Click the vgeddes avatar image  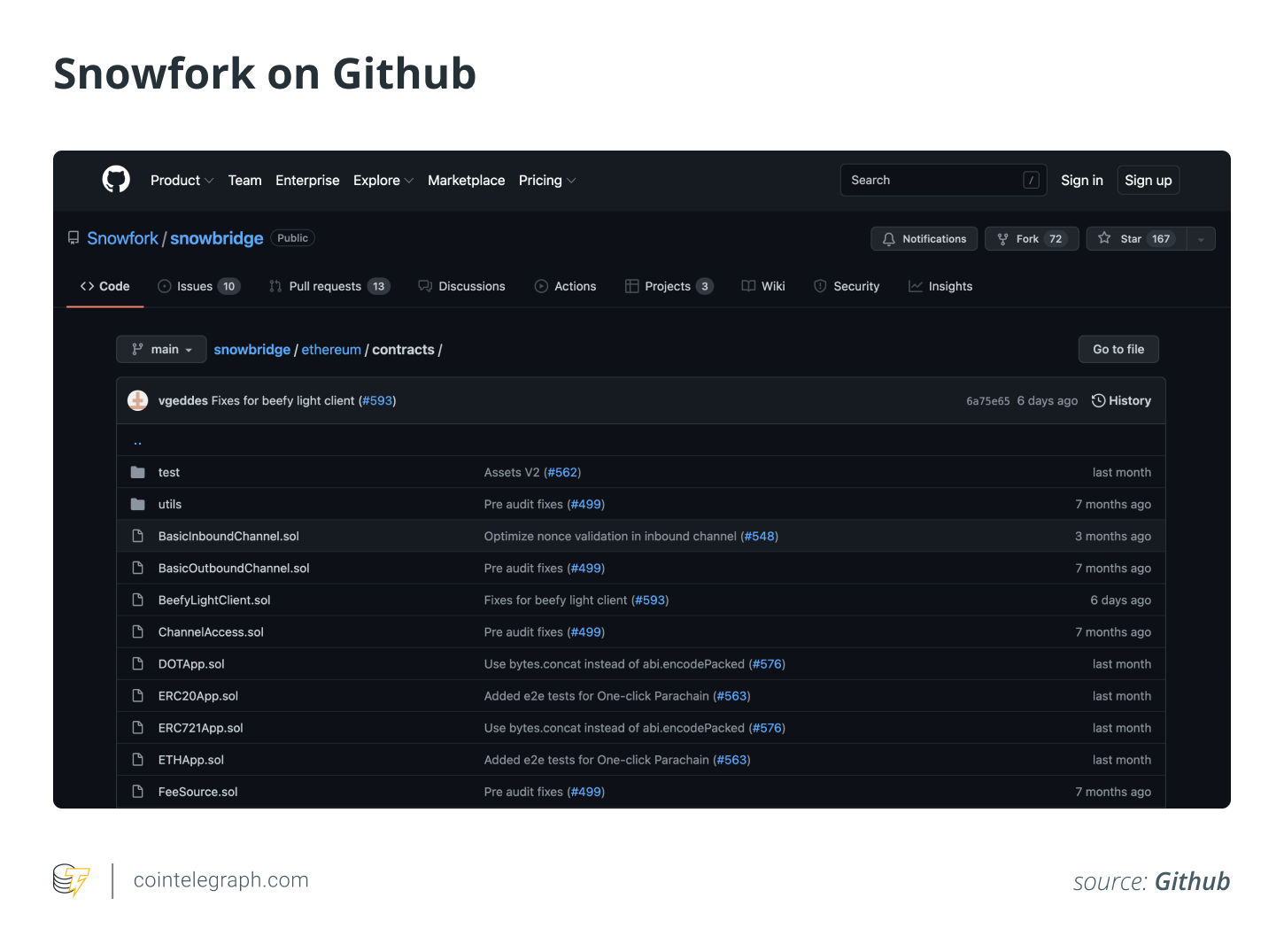click(138, 400)
